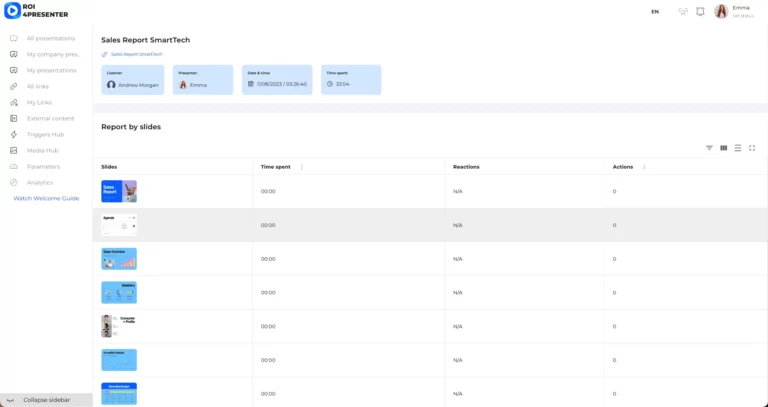Open Emma's profile avatar

pyautogui.click(x=721, y=11)
